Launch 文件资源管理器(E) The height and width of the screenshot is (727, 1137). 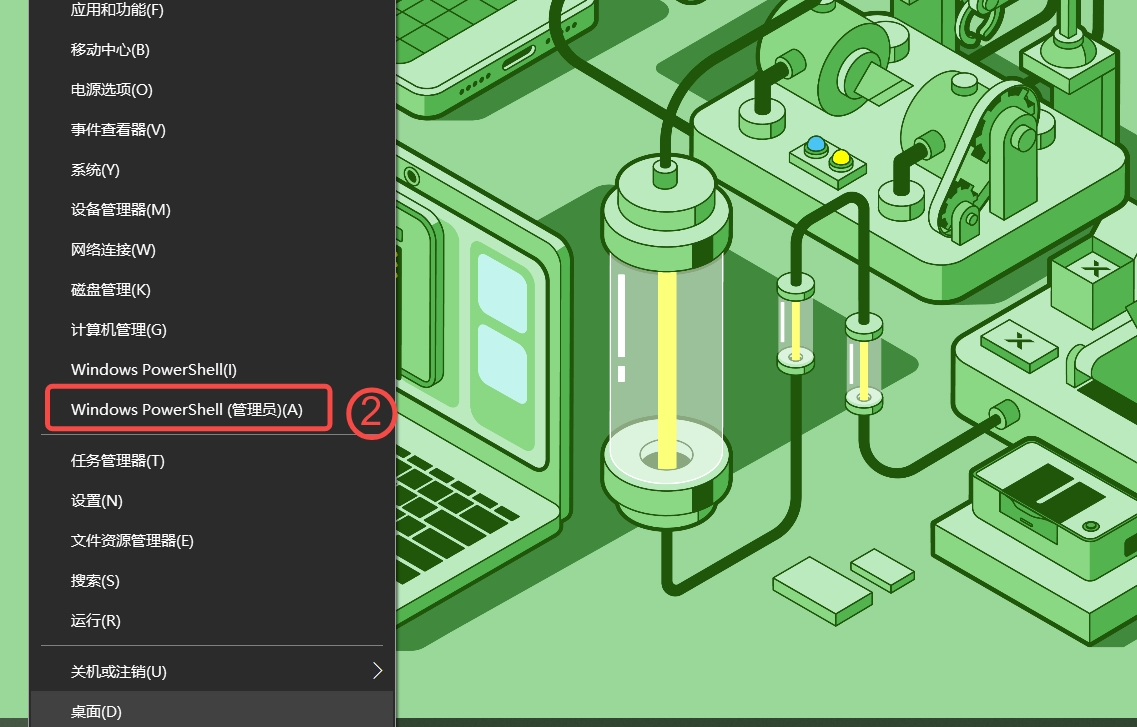tap(212, 541)
